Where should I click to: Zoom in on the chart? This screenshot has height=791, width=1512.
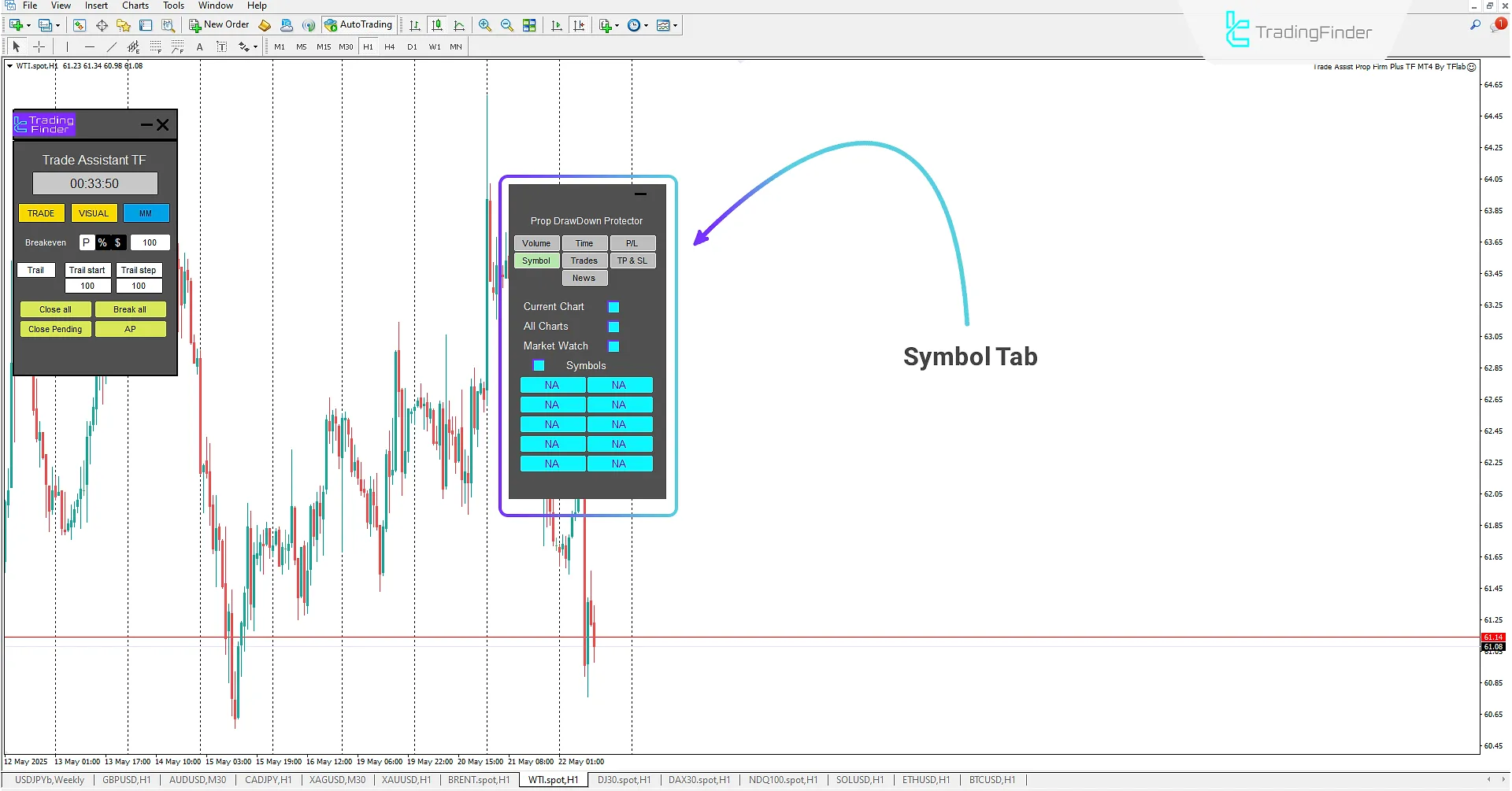484,24
